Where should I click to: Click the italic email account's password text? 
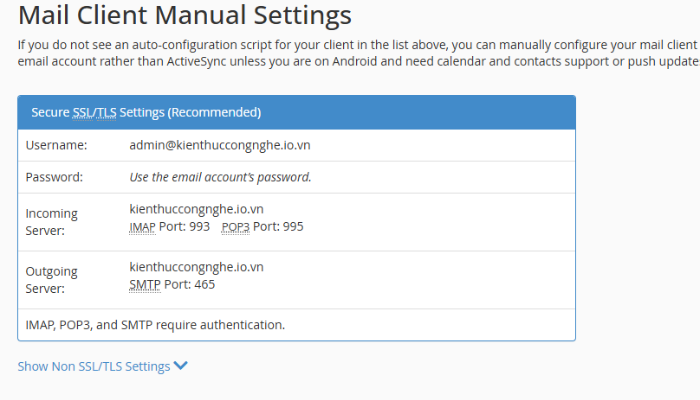220,177
